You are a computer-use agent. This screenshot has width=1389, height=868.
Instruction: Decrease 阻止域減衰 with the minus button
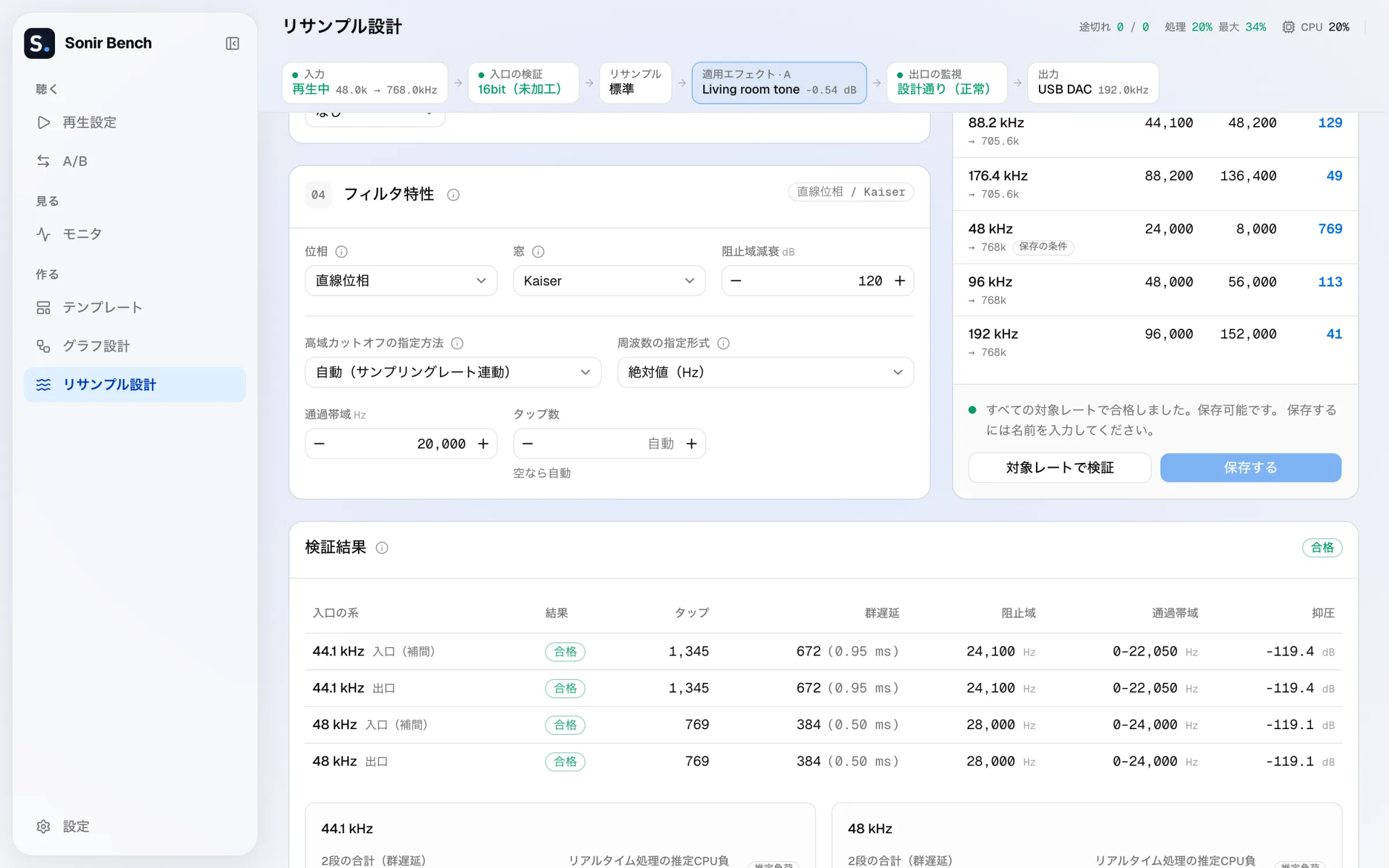click(736, 281)
